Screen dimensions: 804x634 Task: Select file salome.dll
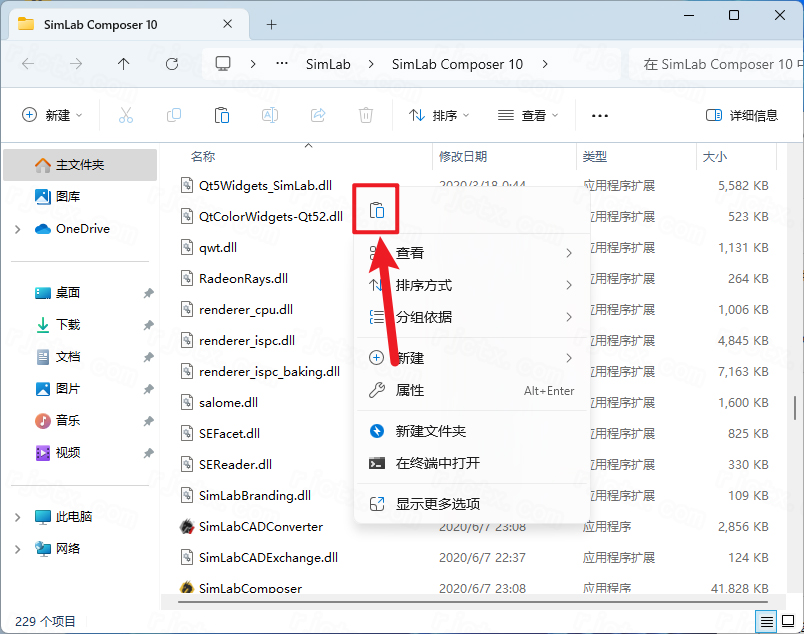228,403
